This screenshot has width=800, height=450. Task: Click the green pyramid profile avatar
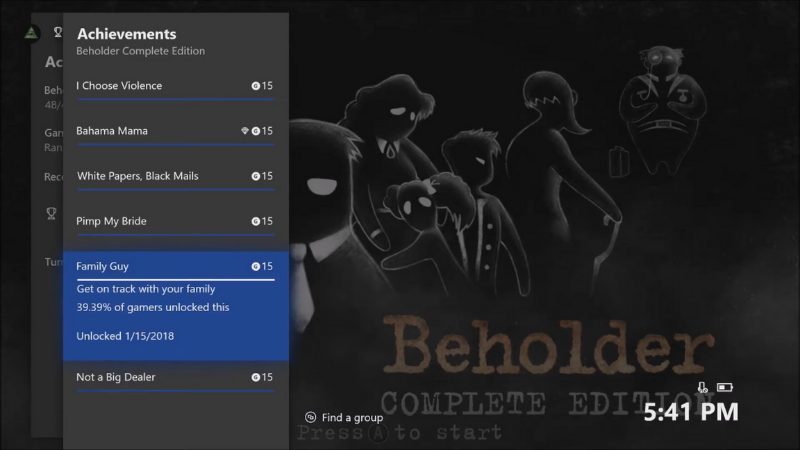point(32,31)
